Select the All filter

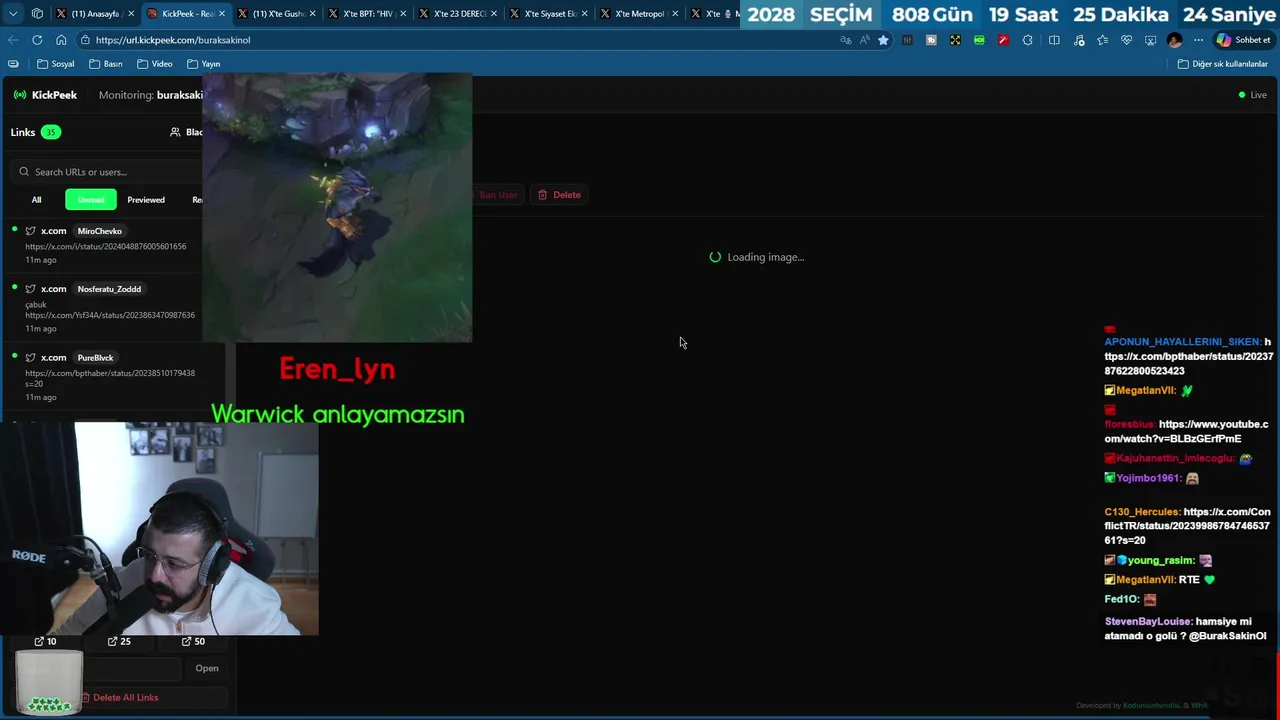36,200
